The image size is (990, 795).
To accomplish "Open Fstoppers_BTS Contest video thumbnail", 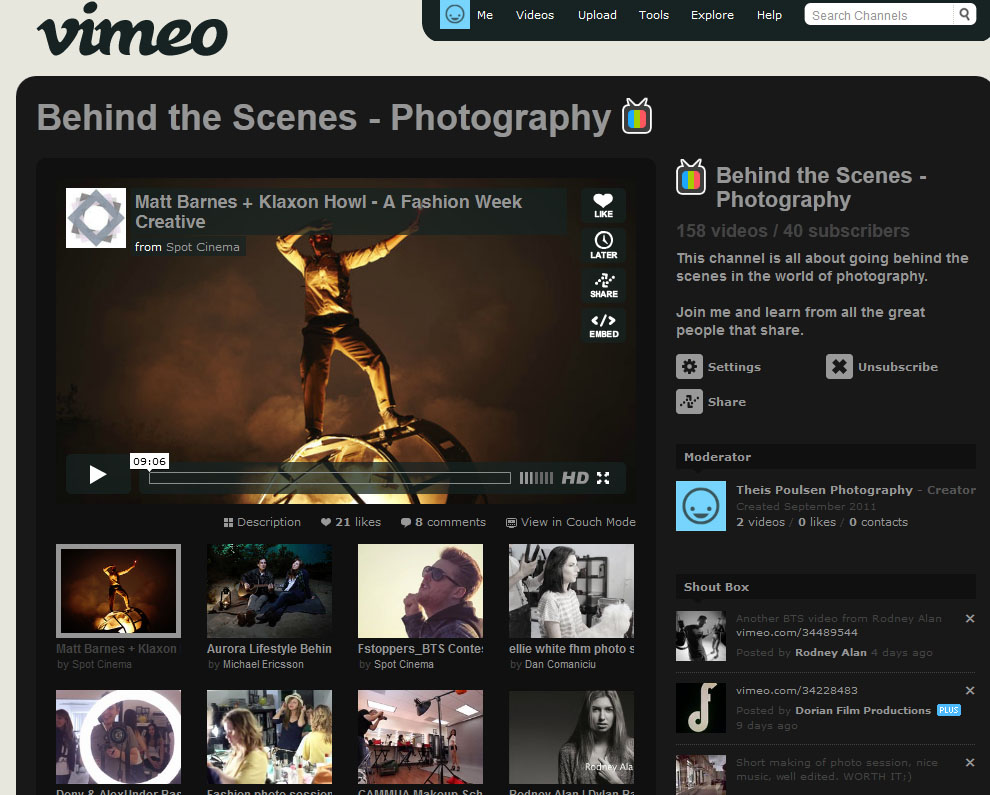I will pyautogui.click(x=420, y=591).
